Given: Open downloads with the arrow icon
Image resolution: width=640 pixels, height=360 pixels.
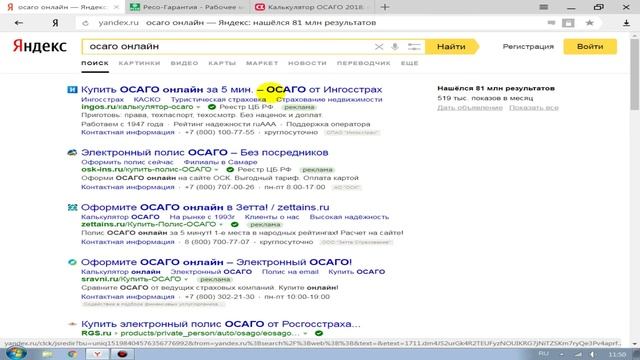Looking at the screenshot, I should pos(626,23).
